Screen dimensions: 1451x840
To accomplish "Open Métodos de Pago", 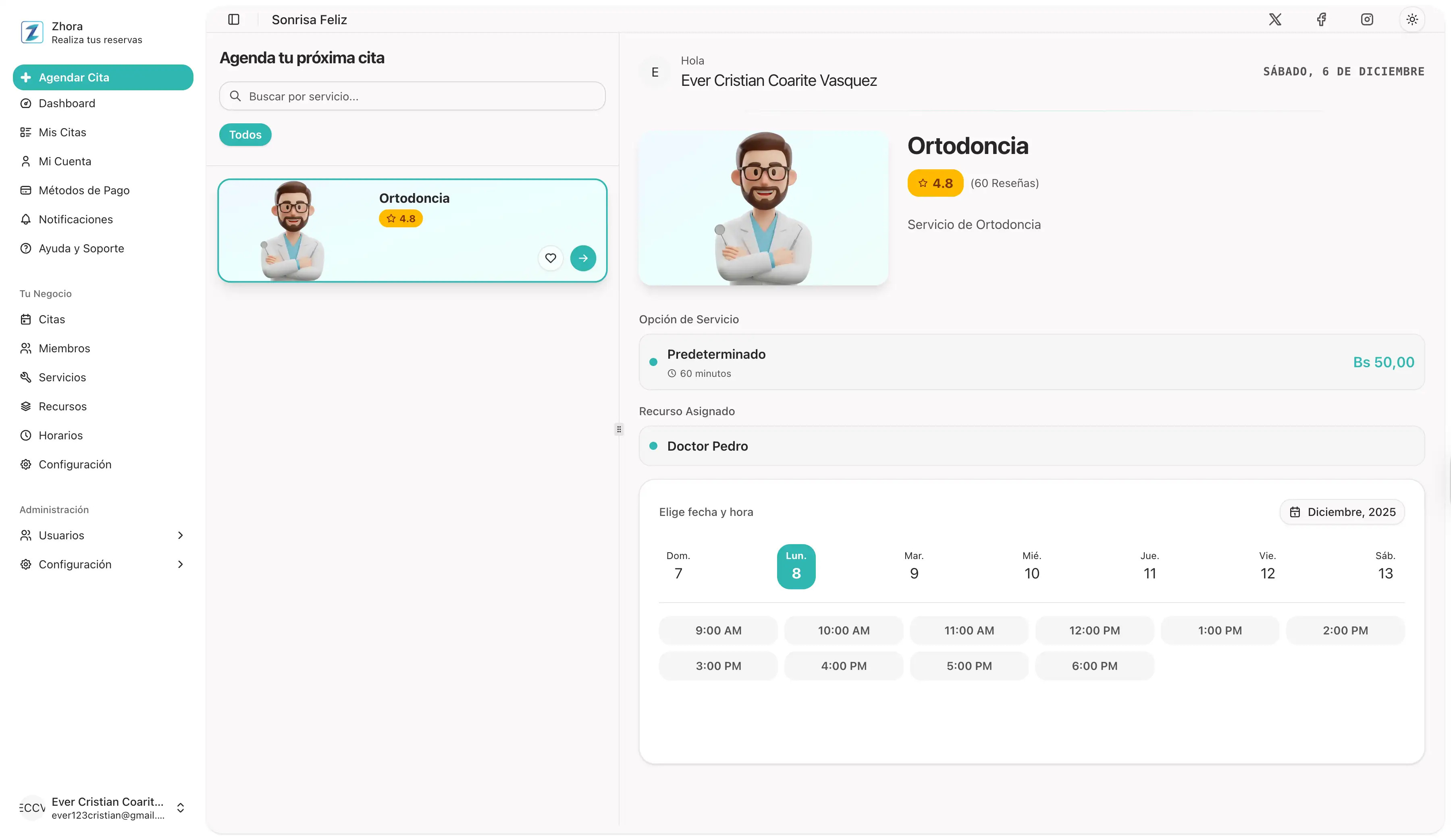I will pyautogui.click(x=84, y=190).
